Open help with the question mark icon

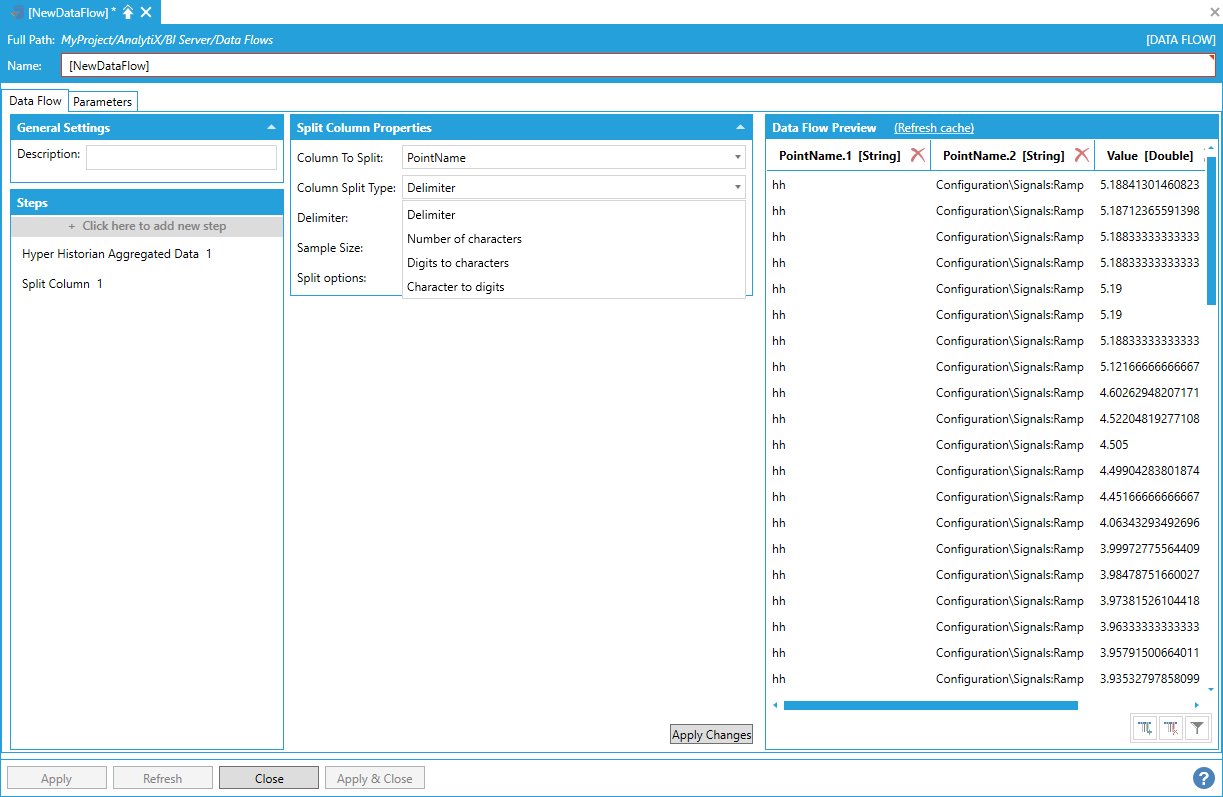pyautogui.click(x=1204, y=778)
